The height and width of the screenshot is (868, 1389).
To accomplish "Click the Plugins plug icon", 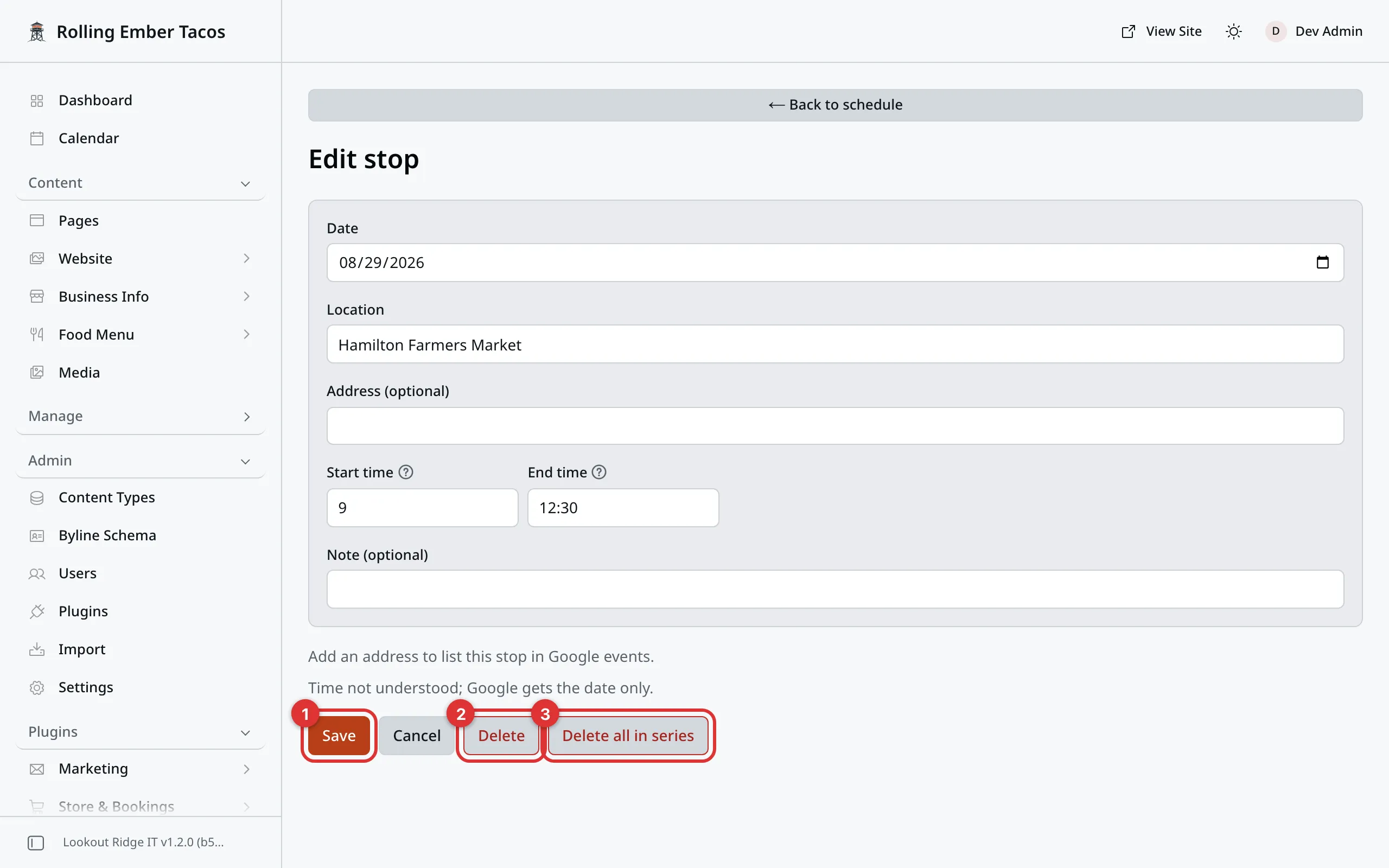I will coord(37,611).
